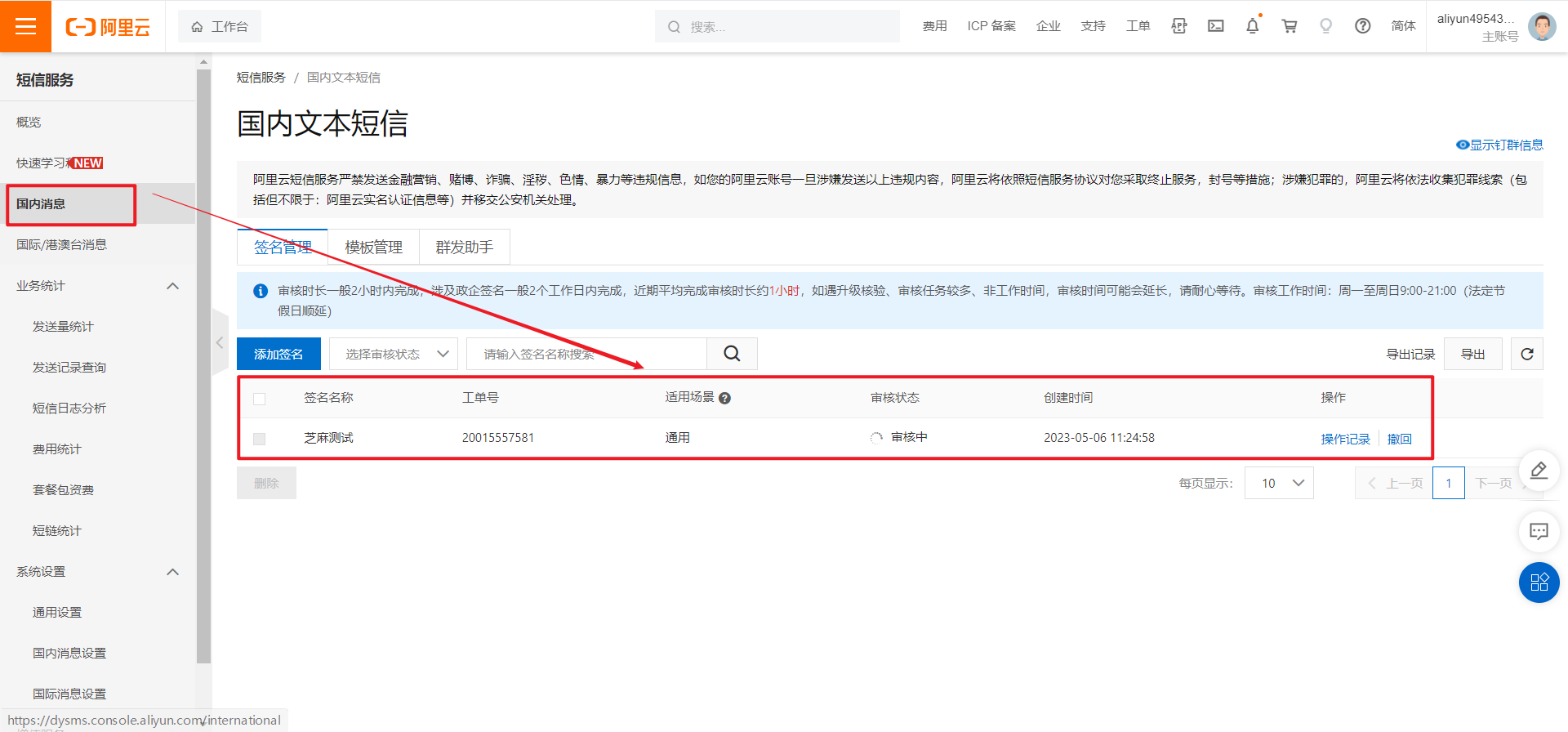The image size is (1568, 732).
Task: Click the Alibaba Cloud logo
Action: click(108, 27)
